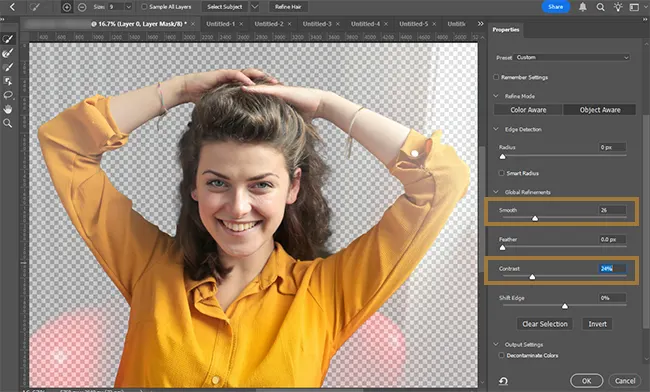
Task: Select the Brush tool in toolbar
Action: click(x=7, y=67)
